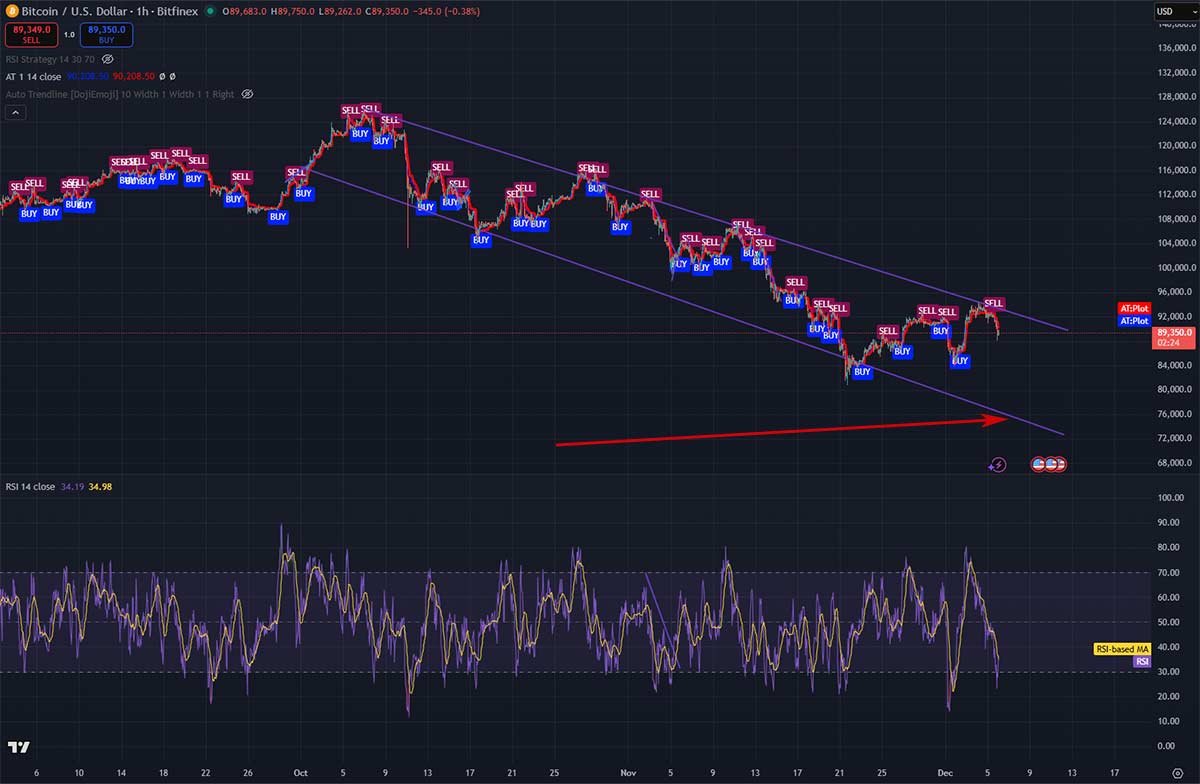Toggle the second Ø visibility icon on the AT row

pos(172,76)
